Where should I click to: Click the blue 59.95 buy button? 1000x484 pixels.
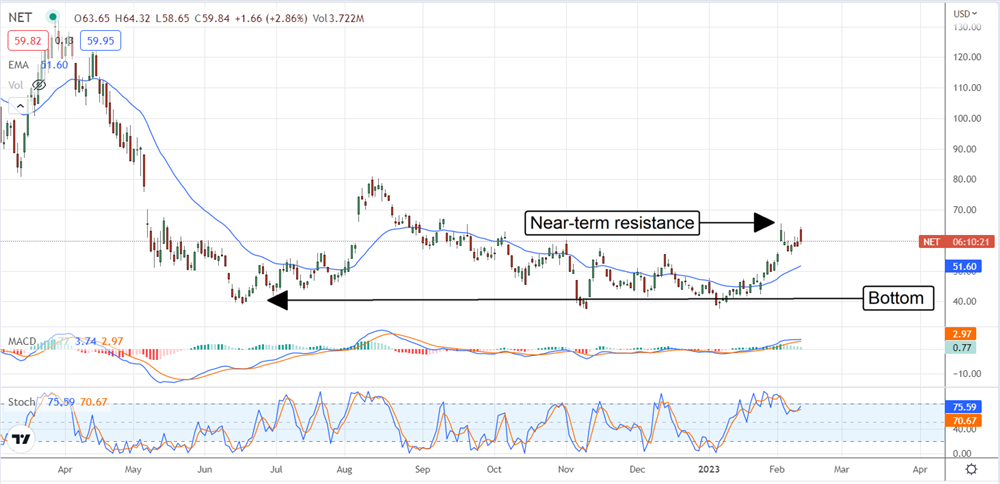pos(102,41)
